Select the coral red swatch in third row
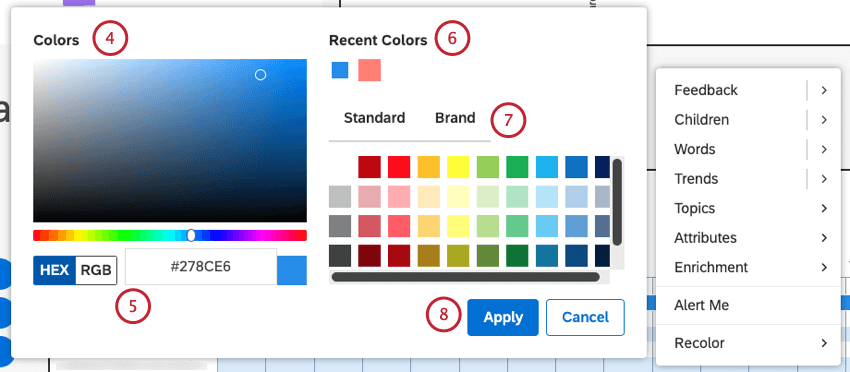This screenshot has width=850, height=372. pyautogui.click(x=399, y=226)
